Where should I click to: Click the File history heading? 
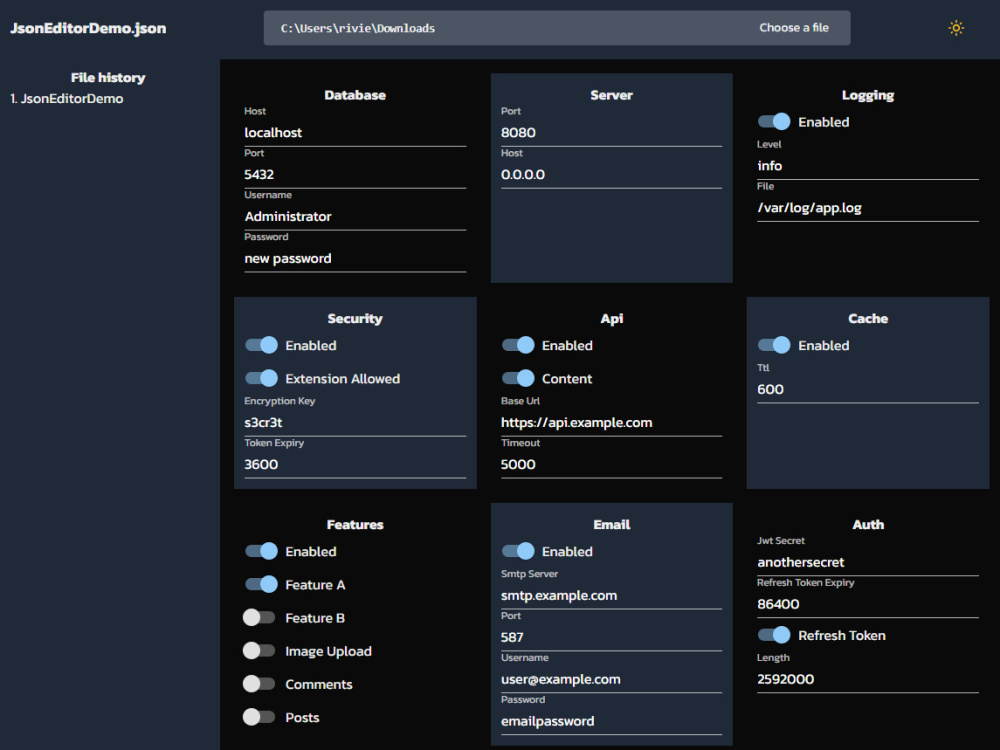click(x=108, y=78)
